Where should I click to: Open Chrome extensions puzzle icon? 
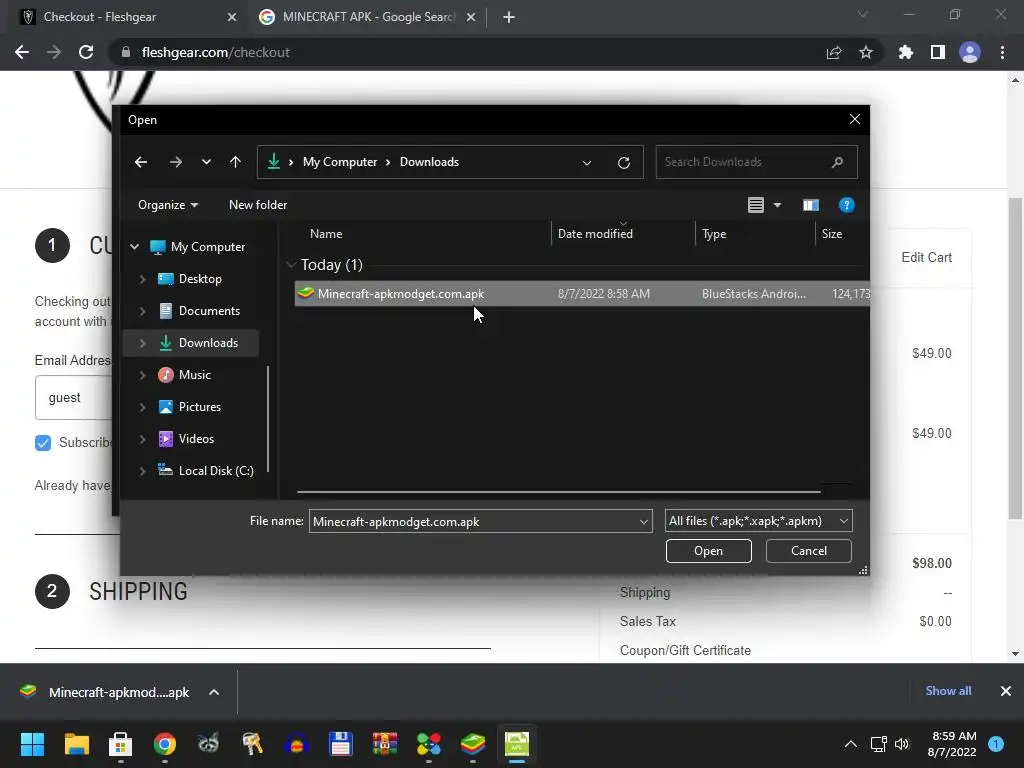point(905,52)
